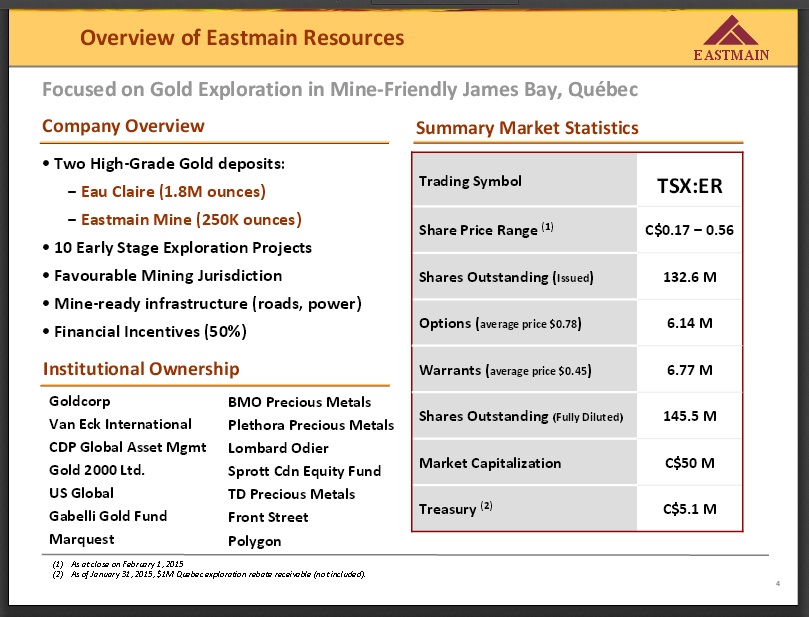The image size is (809, 617).
Task: Select 'Plethora Precious Metals' entry
Action: click(x=311, y=425)
